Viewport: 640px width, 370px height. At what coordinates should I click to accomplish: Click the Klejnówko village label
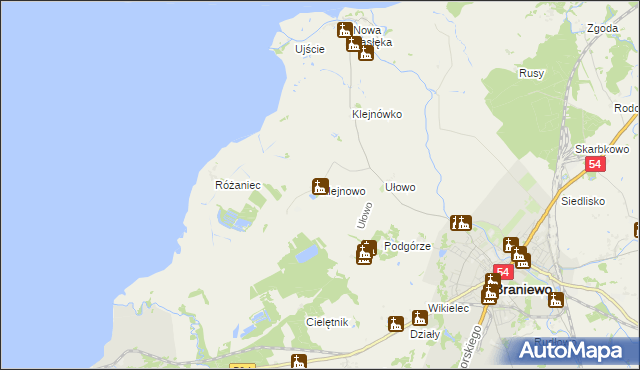[377, 114]
